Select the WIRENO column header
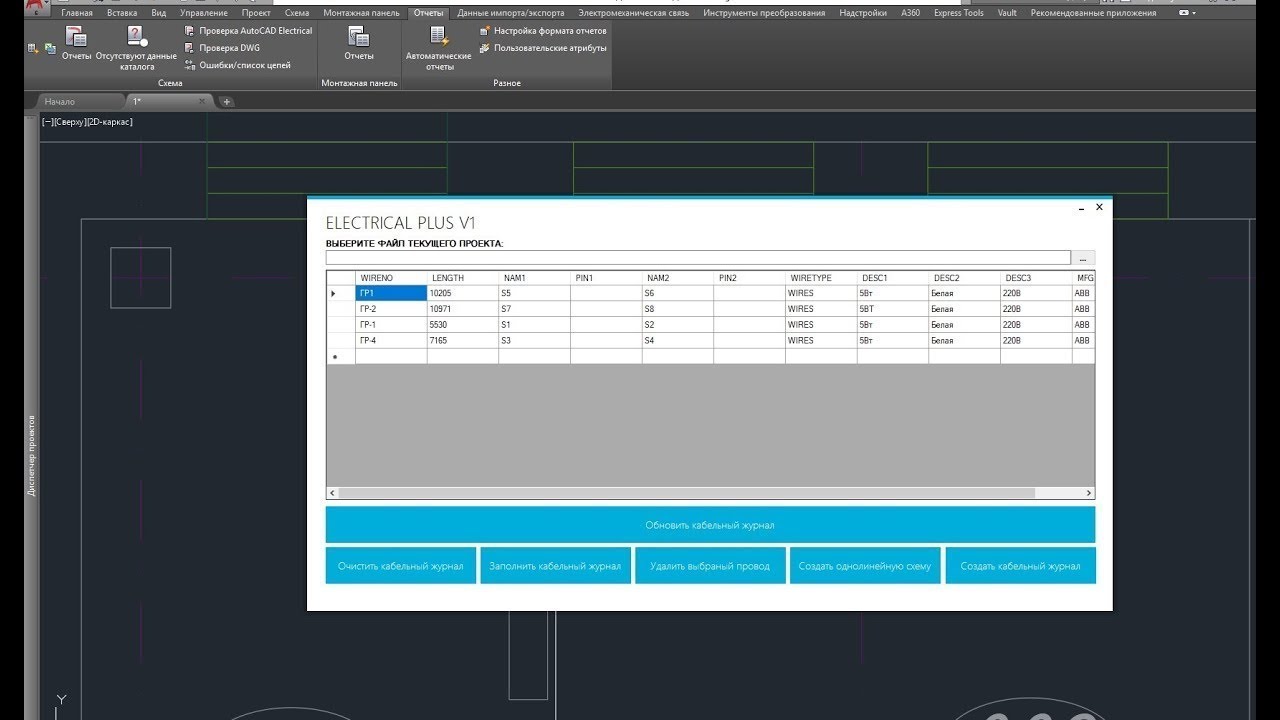This screenshot has width=1280, height=720. [x=391, y=278]
